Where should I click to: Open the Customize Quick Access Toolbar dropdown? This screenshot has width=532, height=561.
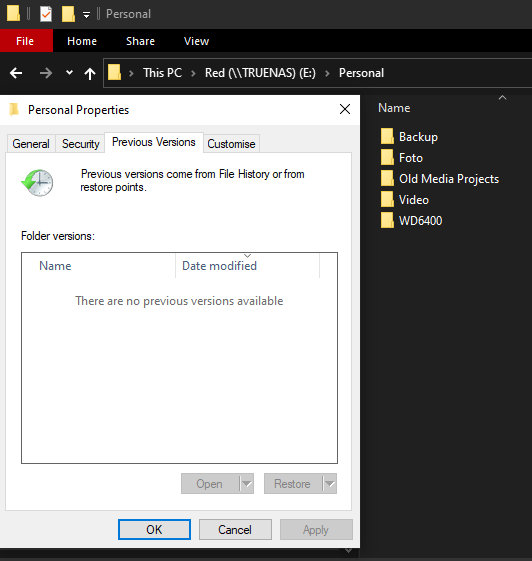(x=86, y=15)
